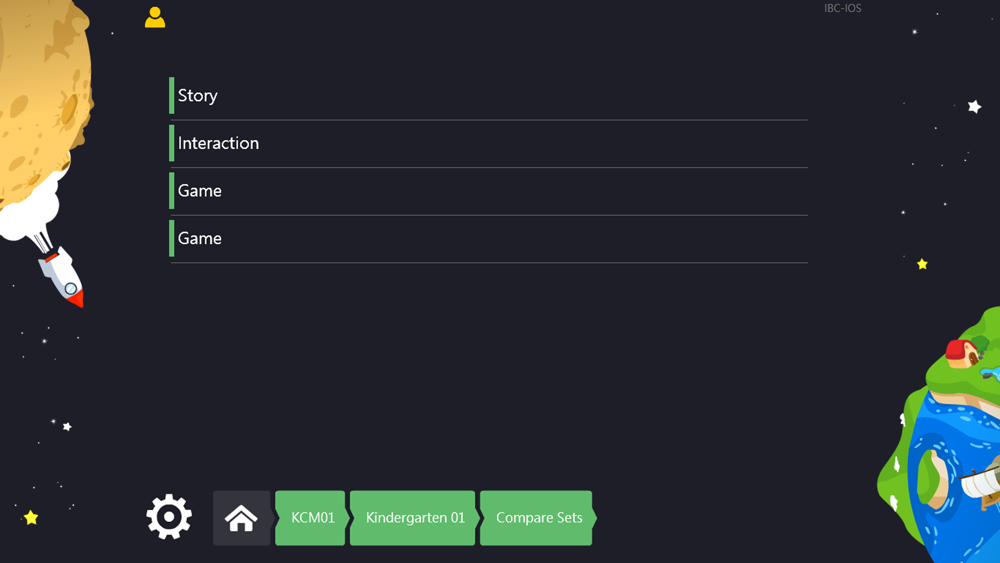
Task: Click the red-roofed house on globe
Action: [962, 353]
